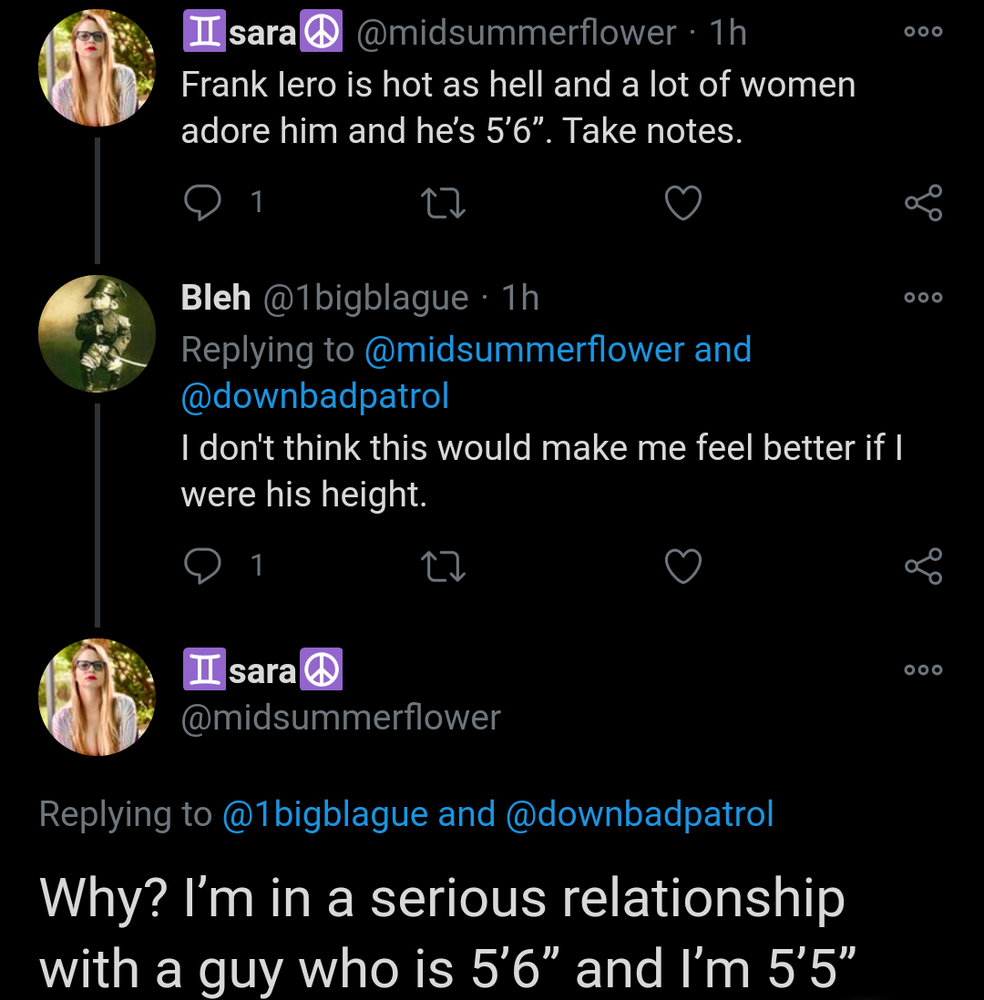The image size is (984, 1000).
Task: Open more options on sara's main reply
Action: click(923, 669)
